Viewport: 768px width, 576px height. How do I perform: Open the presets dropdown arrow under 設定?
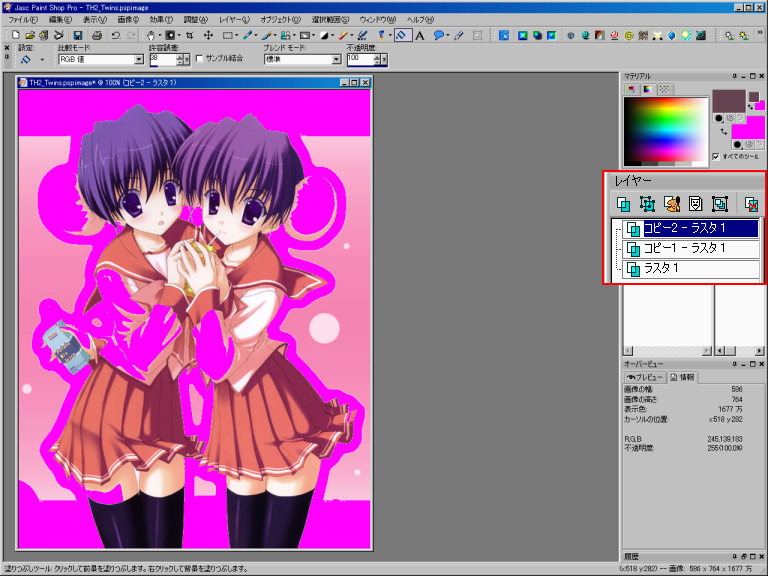(x=42, y=59)
